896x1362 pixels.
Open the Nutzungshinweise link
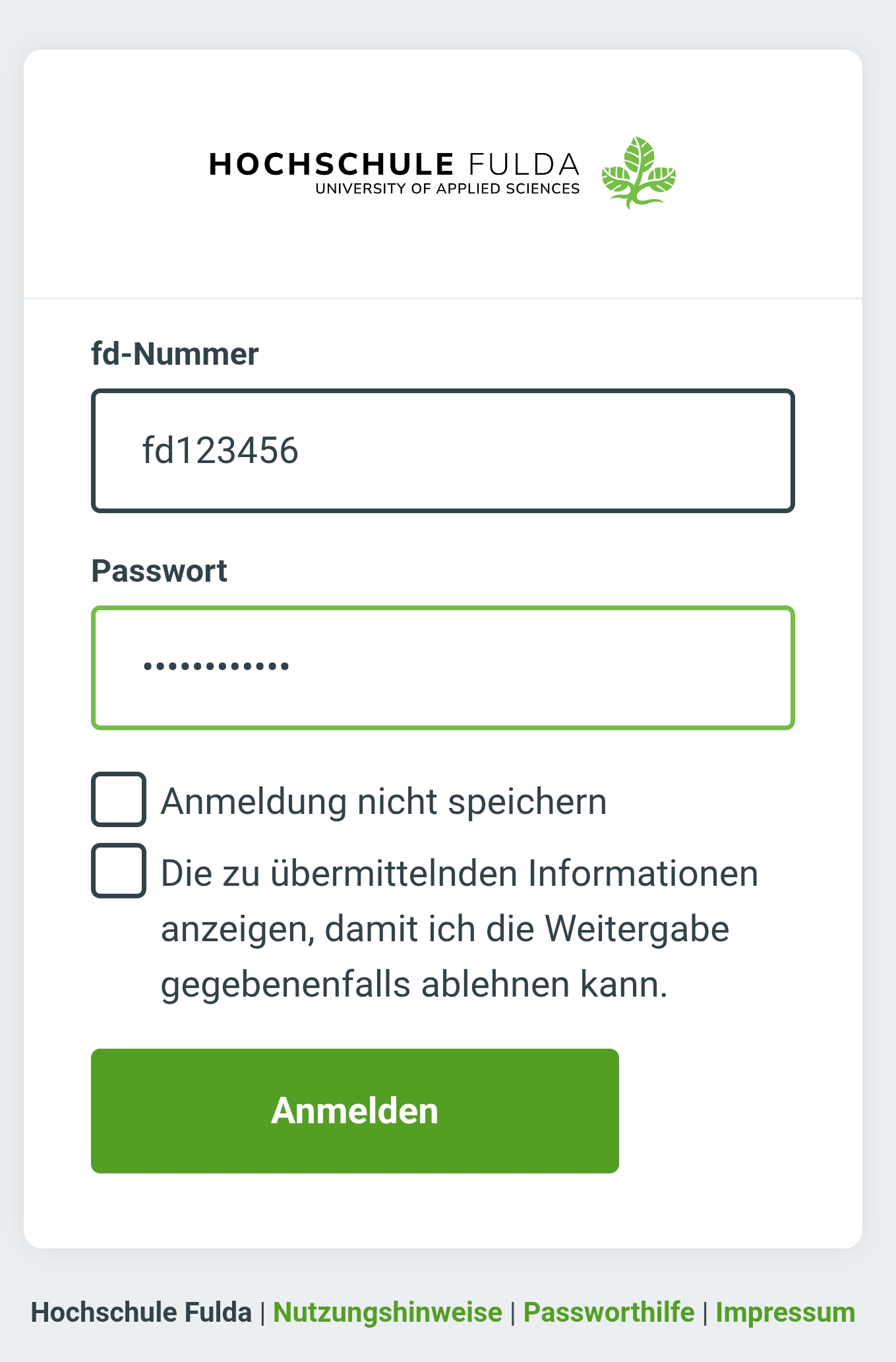pyautogui.click(x=388, y=1313)
